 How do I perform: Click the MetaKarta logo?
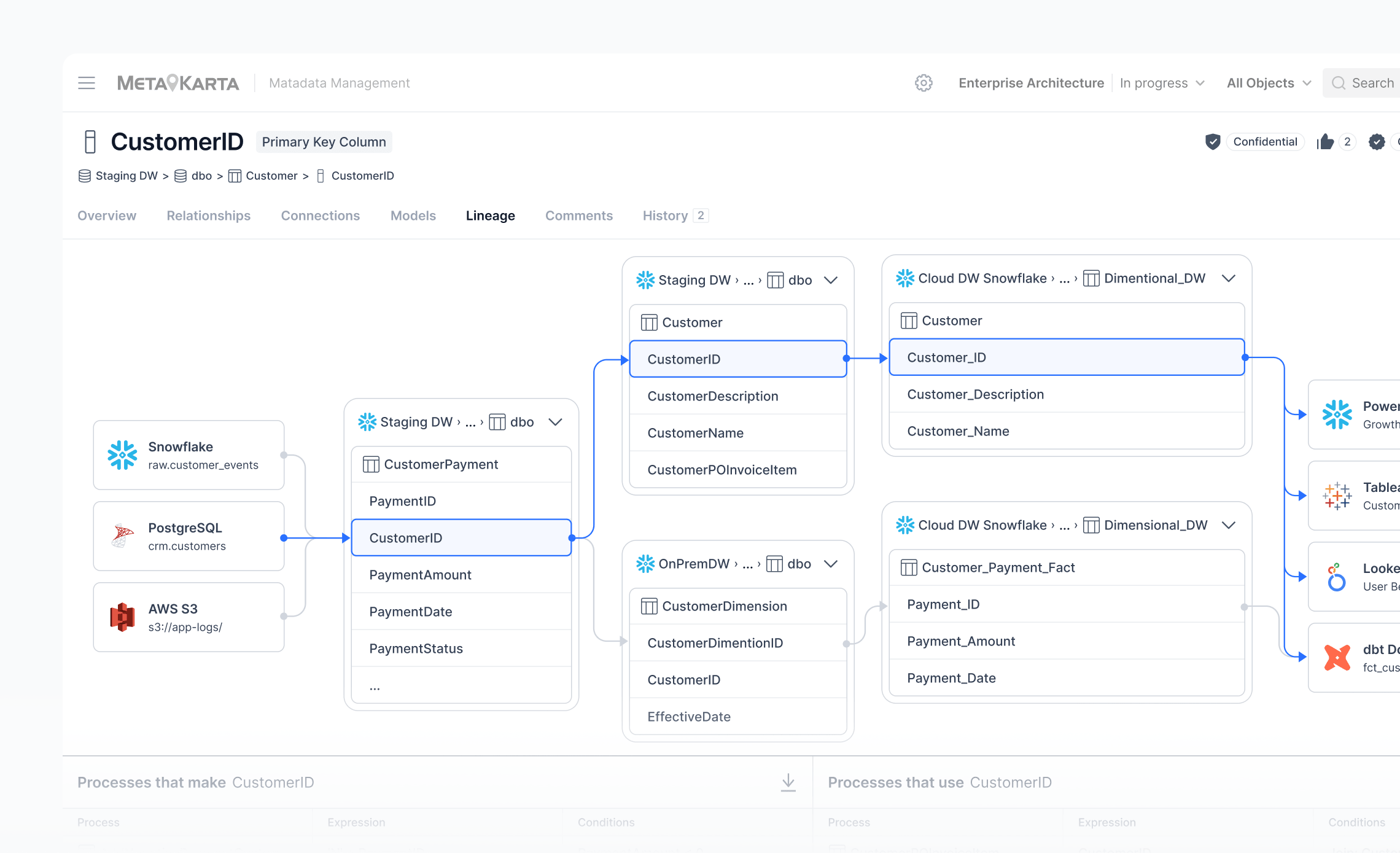(x=178, y=83)
